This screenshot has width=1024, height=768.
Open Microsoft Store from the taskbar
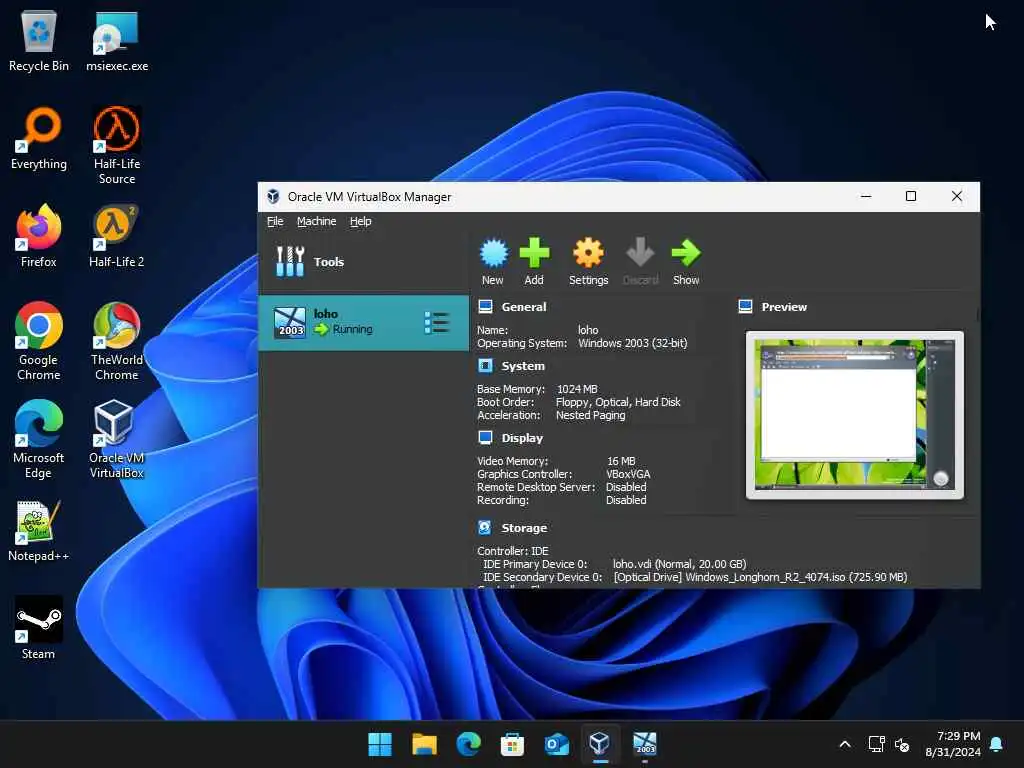[x=513, y=744]
